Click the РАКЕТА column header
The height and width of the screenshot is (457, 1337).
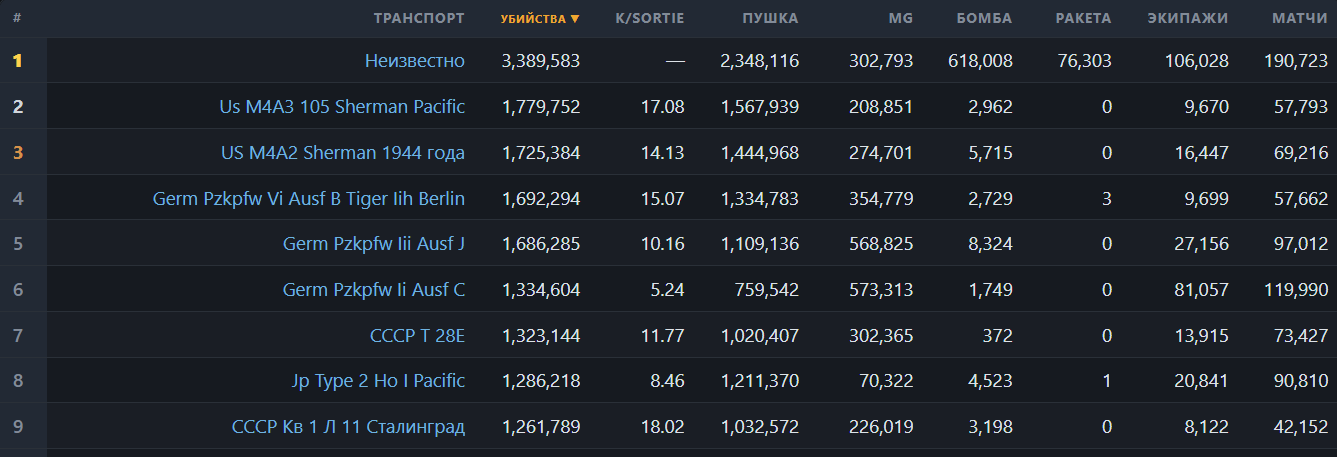1083,19
